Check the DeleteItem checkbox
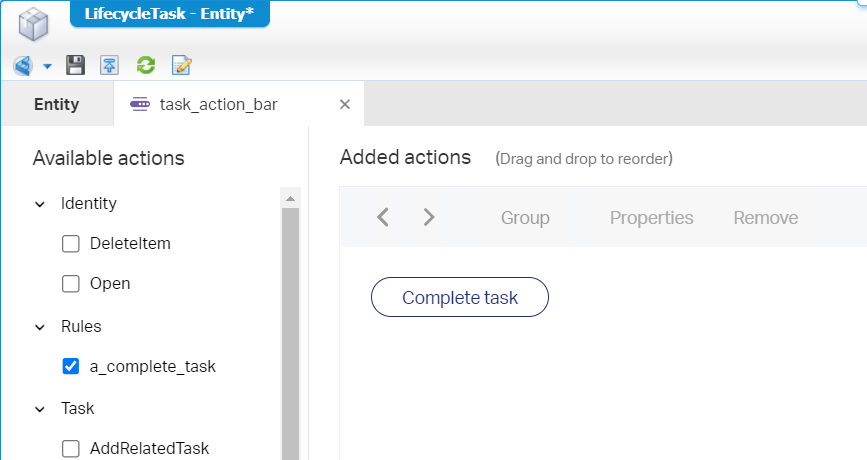Viewport: 867px width, 460px height. pyautogui.click(x=71, y=244)
